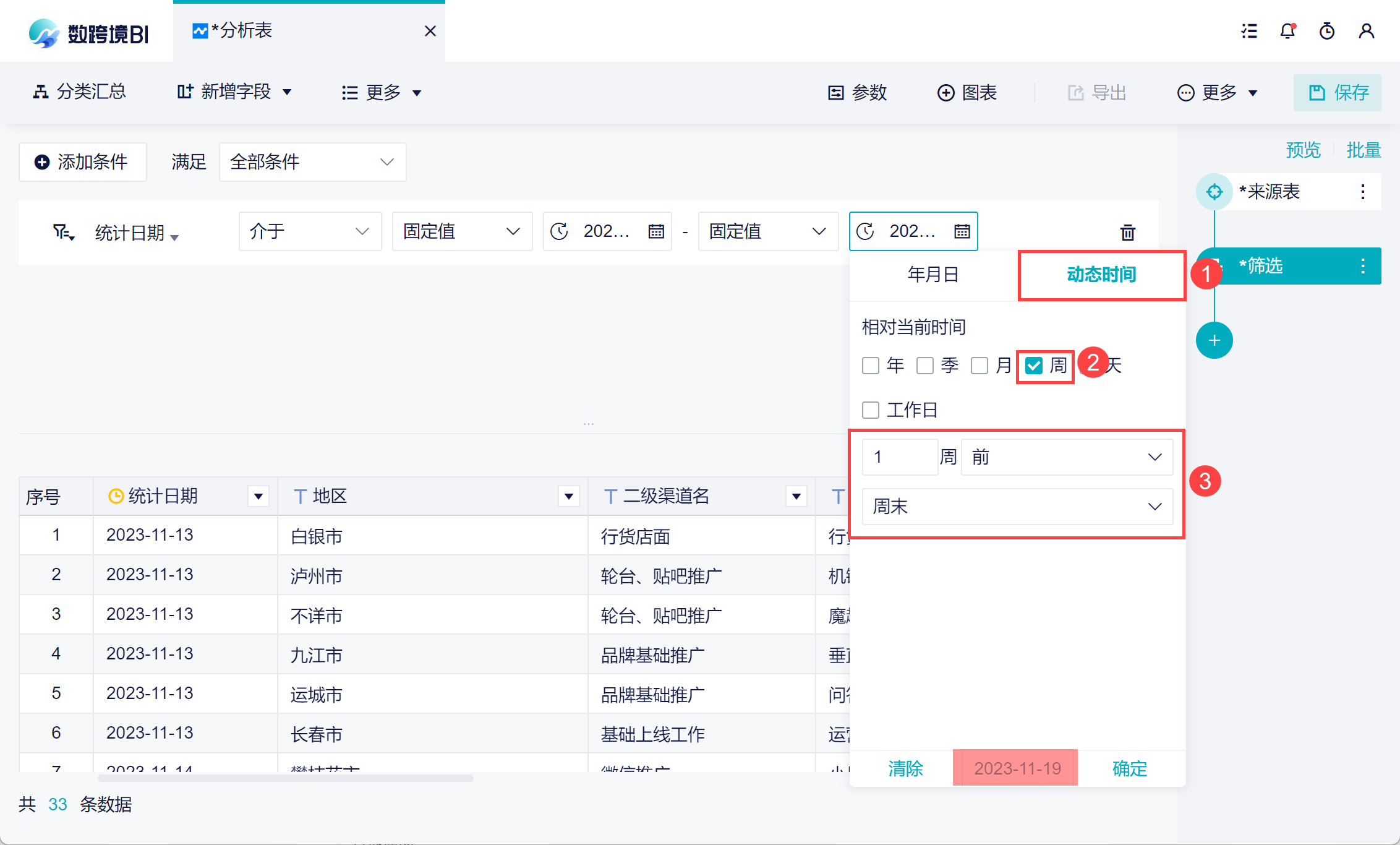The height and width of the screenshot is (845, 1400).
Task: Select the 动态时间 tab
Action: [1101, 275]
